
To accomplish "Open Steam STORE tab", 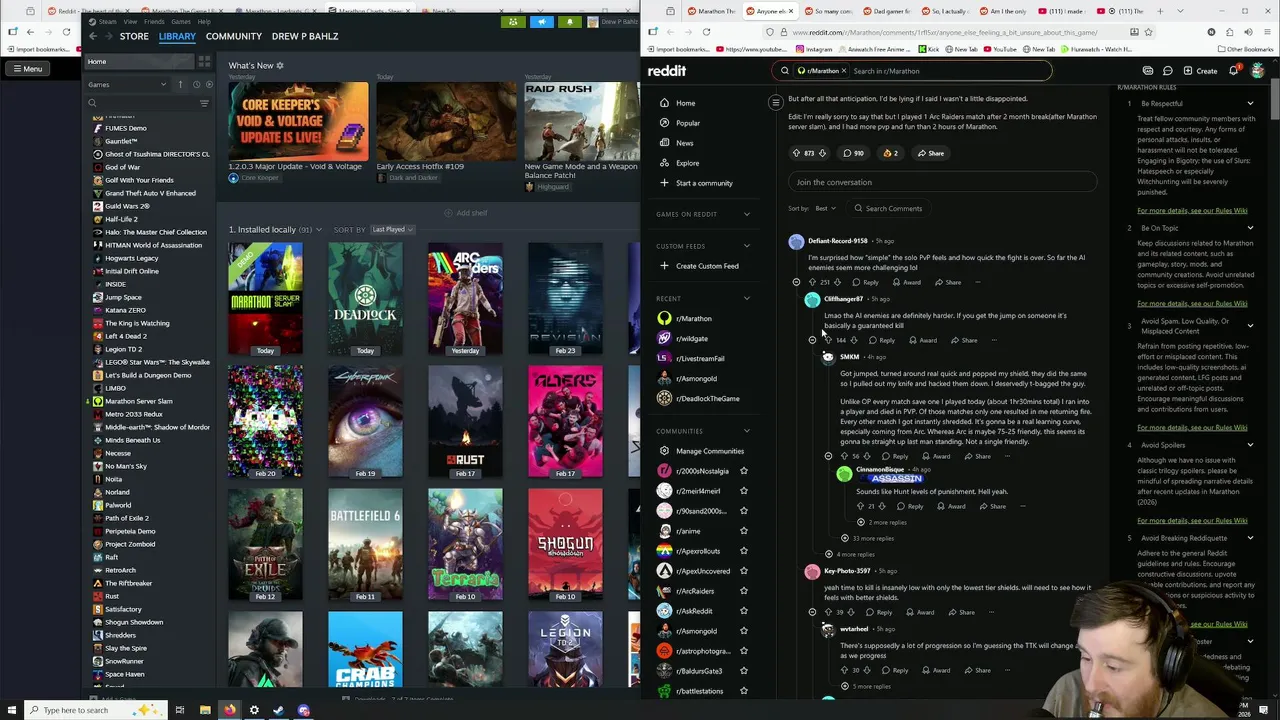I will coord(134,36).
